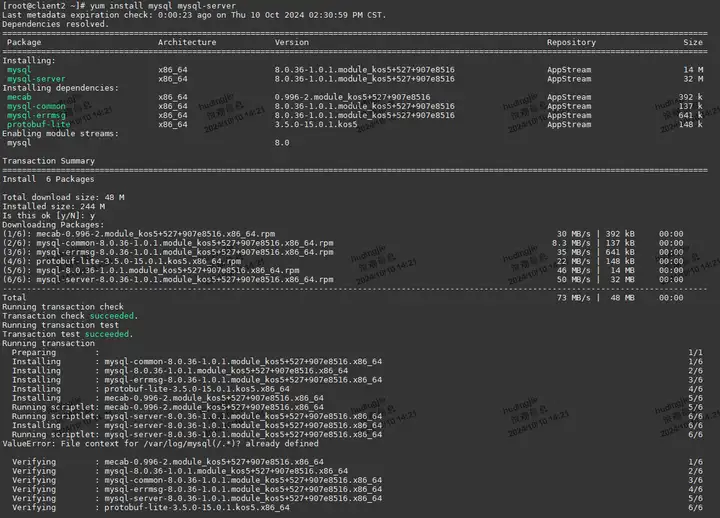Select the 'Dependencies resolved.' line

55,24
